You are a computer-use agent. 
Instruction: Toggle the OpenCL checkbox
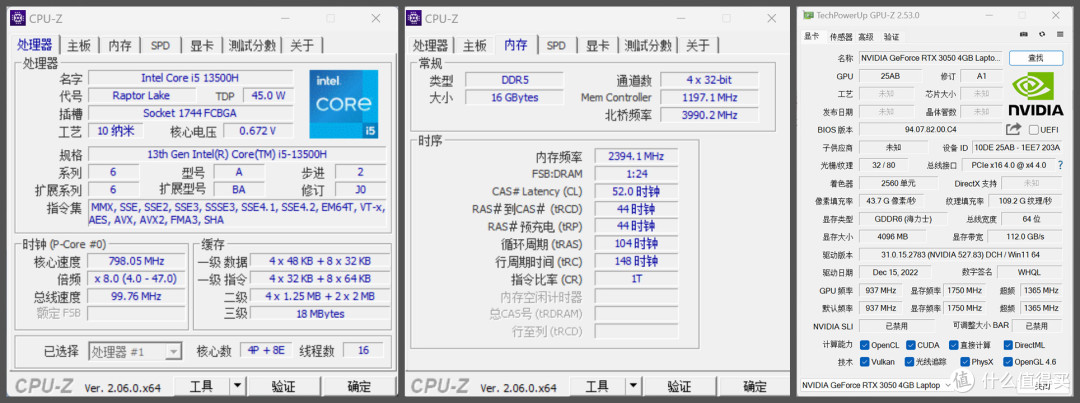point(864,345)
